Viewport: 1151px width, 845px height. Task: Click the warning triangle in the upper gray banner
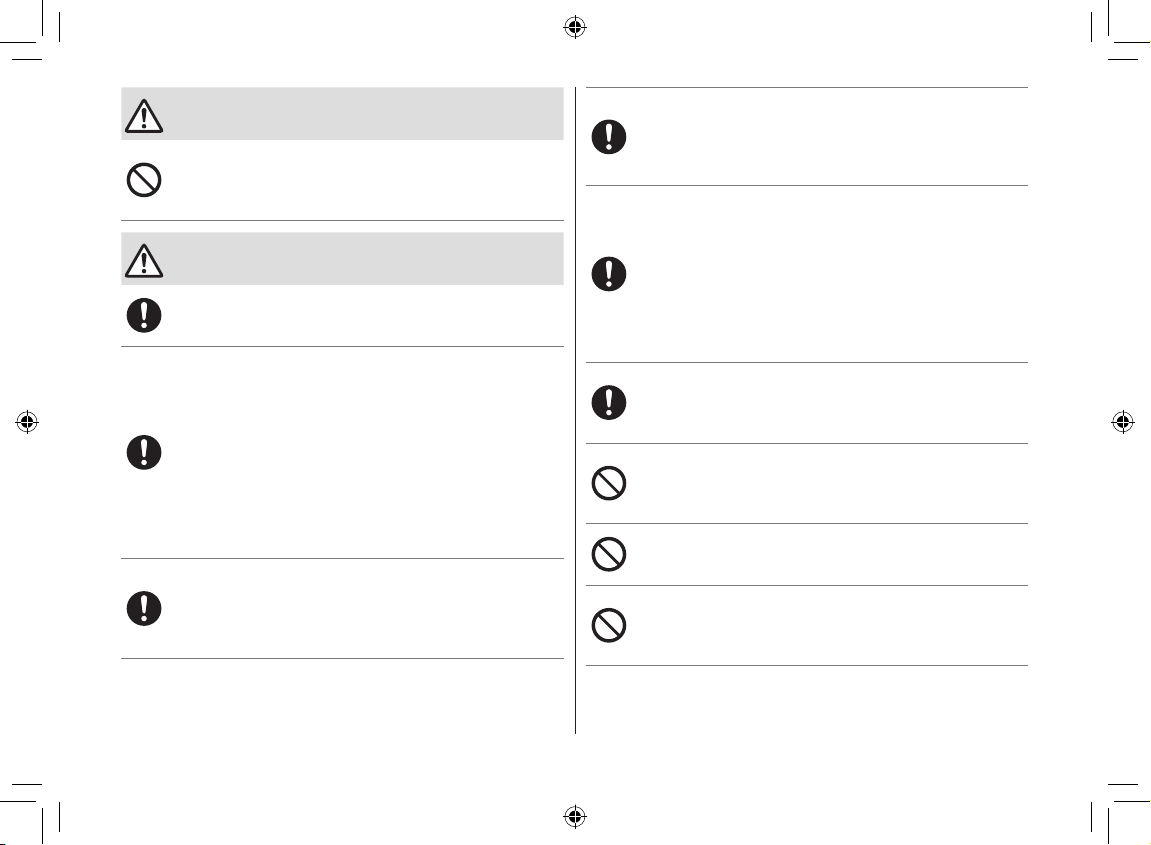[x=144, y=117]
